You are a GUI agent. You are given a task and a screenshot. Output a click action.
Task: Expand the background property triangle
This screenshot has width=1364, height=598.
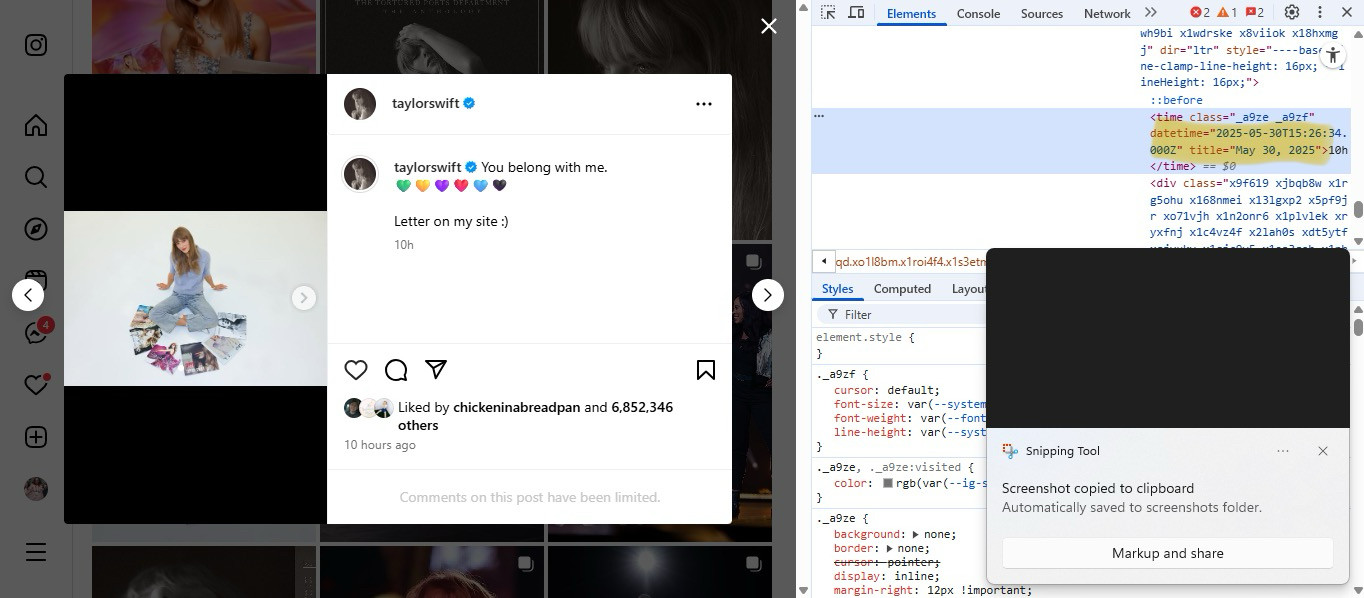click(915, 534)
